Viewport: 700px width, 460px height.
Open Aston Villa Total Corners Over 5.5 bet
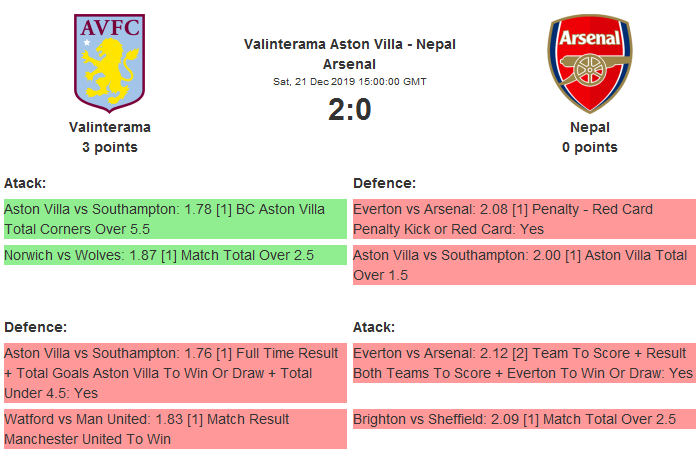pos(175,219)
